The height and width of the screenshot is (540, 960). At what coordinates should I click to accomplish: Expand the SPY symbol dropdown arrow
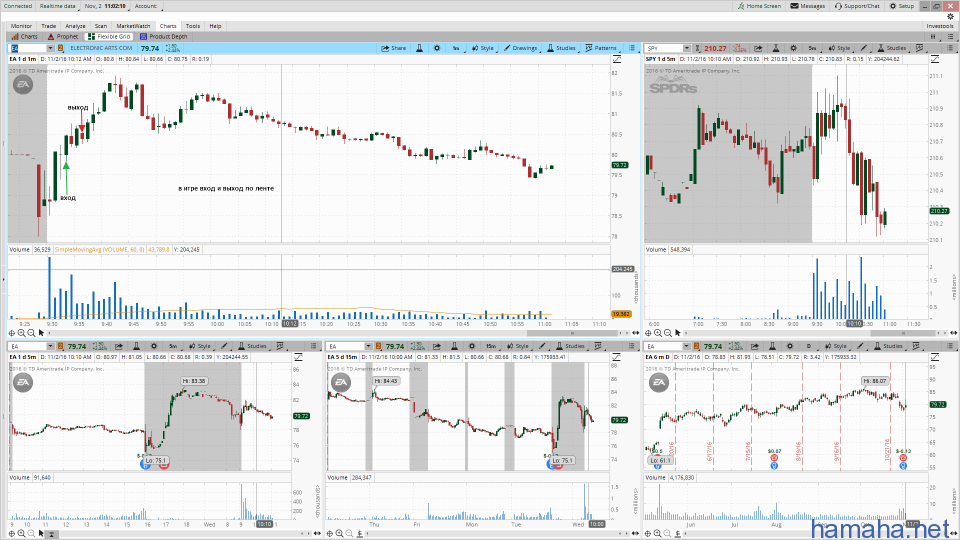click(x=686, y=48)
